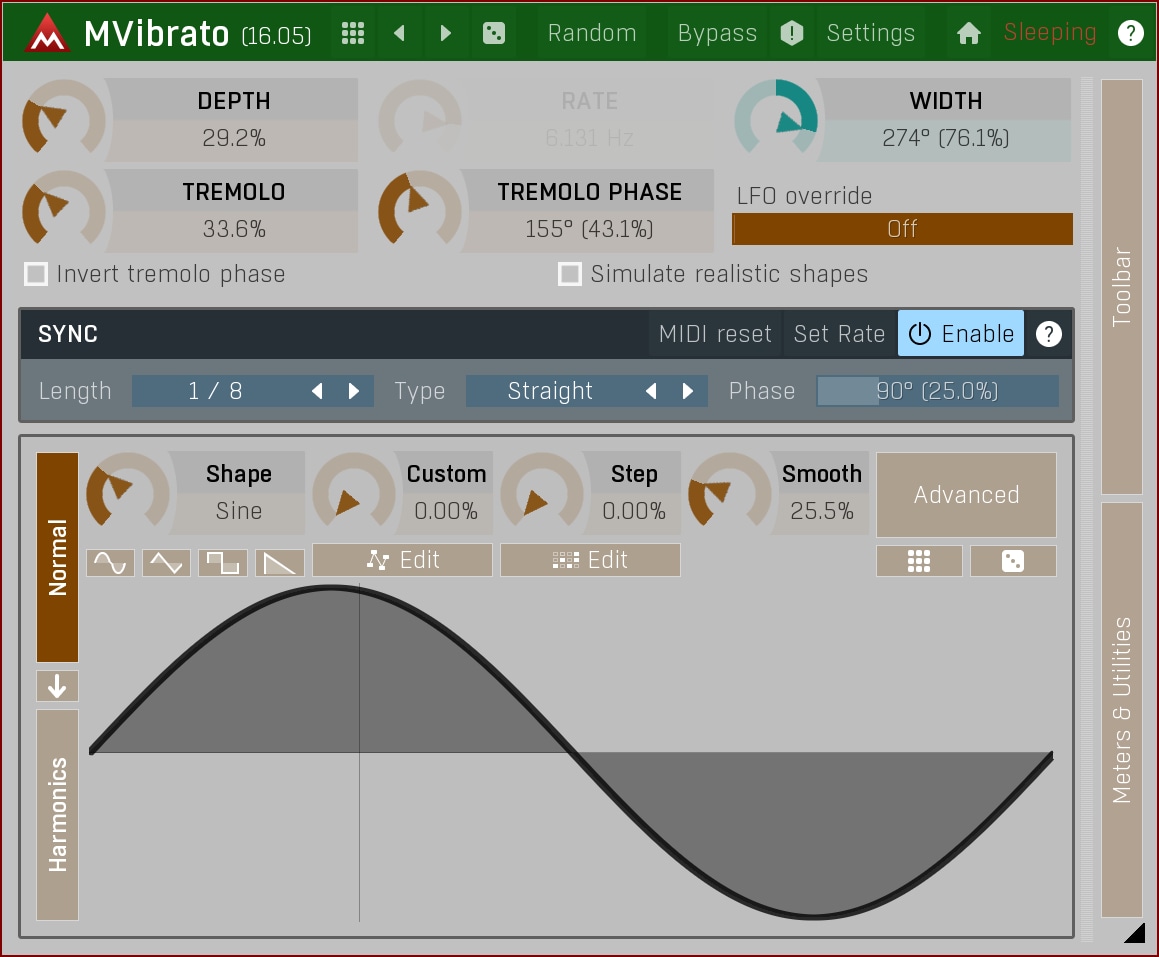
Task: Open the presets grid icon in title bar
Action: (x=353, y=33)
